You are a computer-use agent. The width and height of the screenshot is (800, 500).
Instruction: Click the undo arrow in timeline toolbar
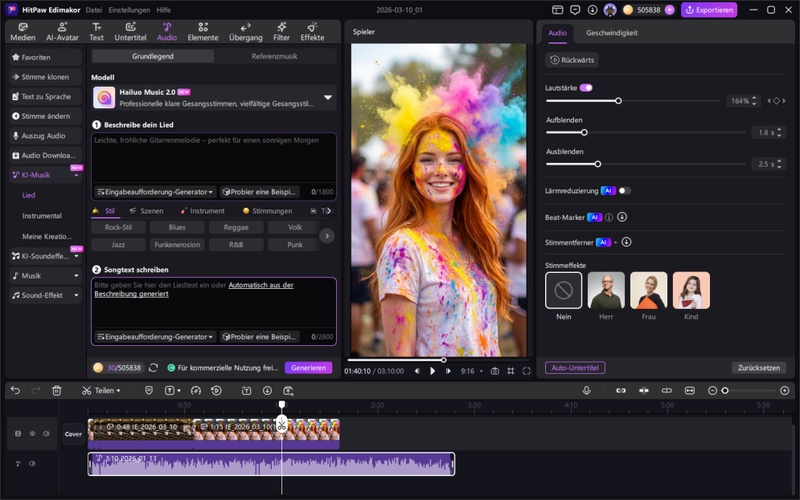coord(15,390)
